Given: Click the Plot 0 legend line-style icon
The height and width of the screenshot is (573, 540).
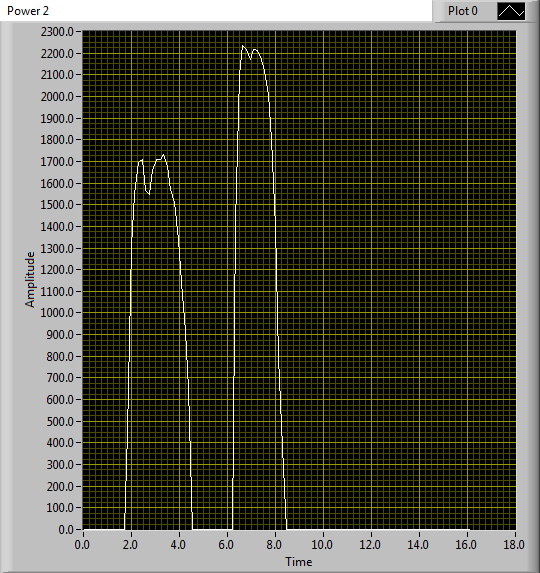Looking at the screenshot, I should tap(511, 11).
